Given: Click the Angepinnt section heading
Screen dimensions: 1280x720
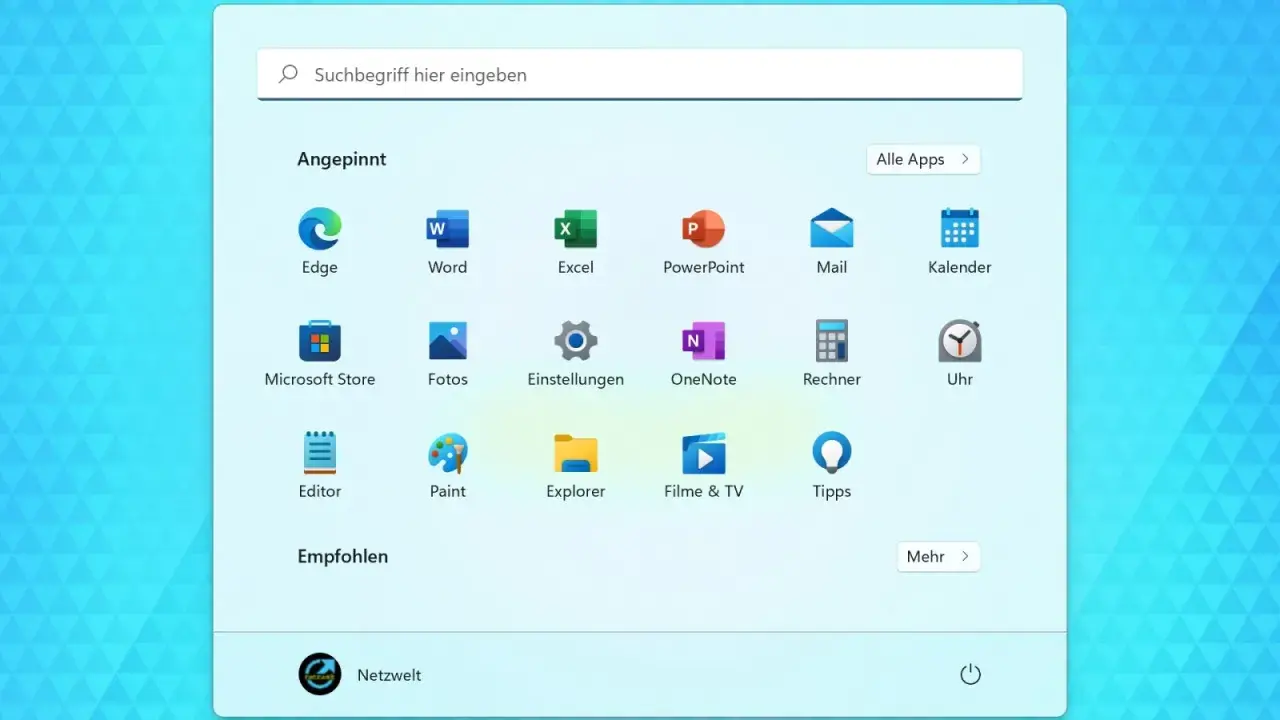Looking at the screenshot, I should point(342,159).
